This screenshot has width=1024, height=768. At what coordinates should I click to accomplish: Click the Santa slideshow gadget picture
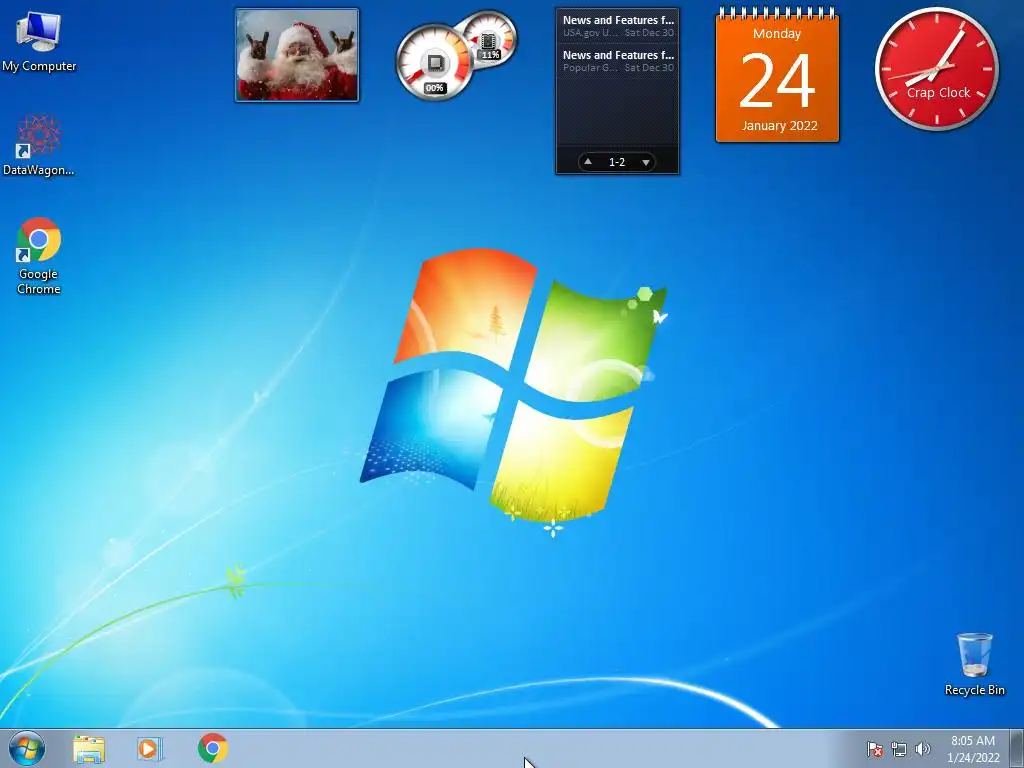pos(297,55)
